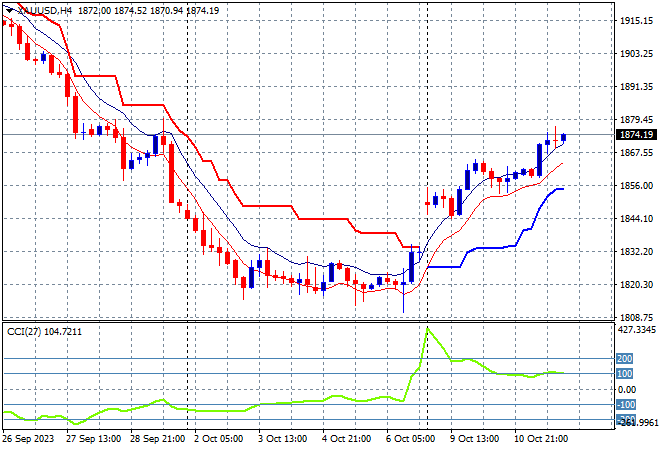Click the 26 Sep 2023 date label

tap(28, 439)
